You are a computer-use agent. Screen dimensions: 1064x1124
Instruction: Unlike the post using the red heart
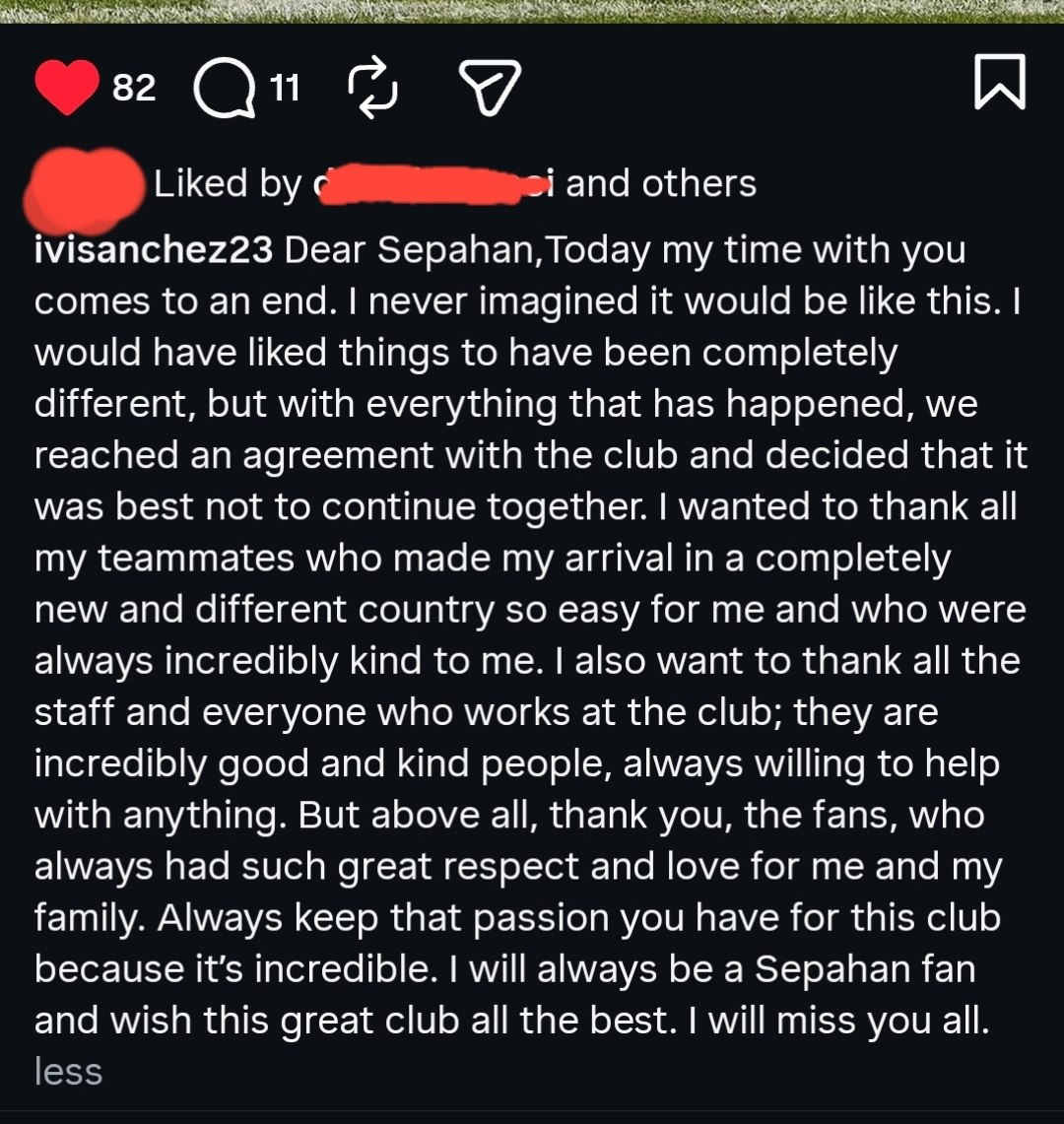(67, 87)
